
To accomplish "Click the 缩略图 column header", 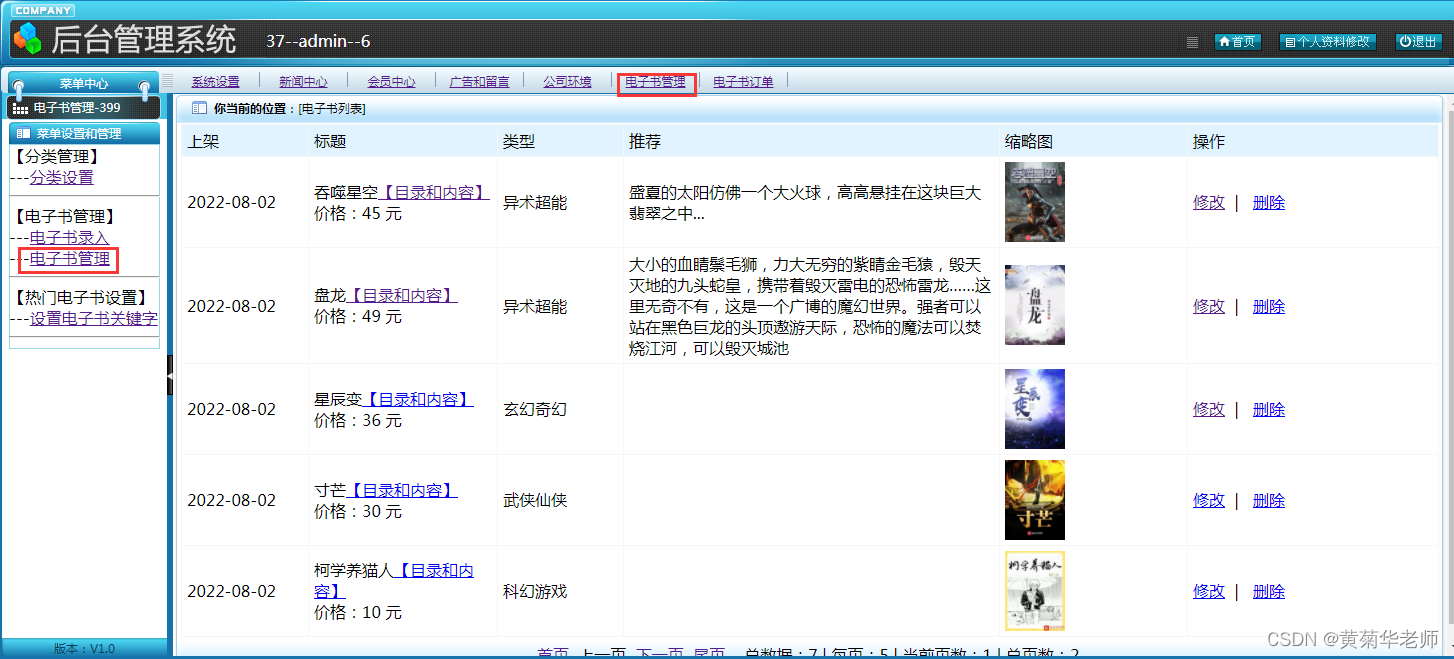I will (x=1029, y=141).
